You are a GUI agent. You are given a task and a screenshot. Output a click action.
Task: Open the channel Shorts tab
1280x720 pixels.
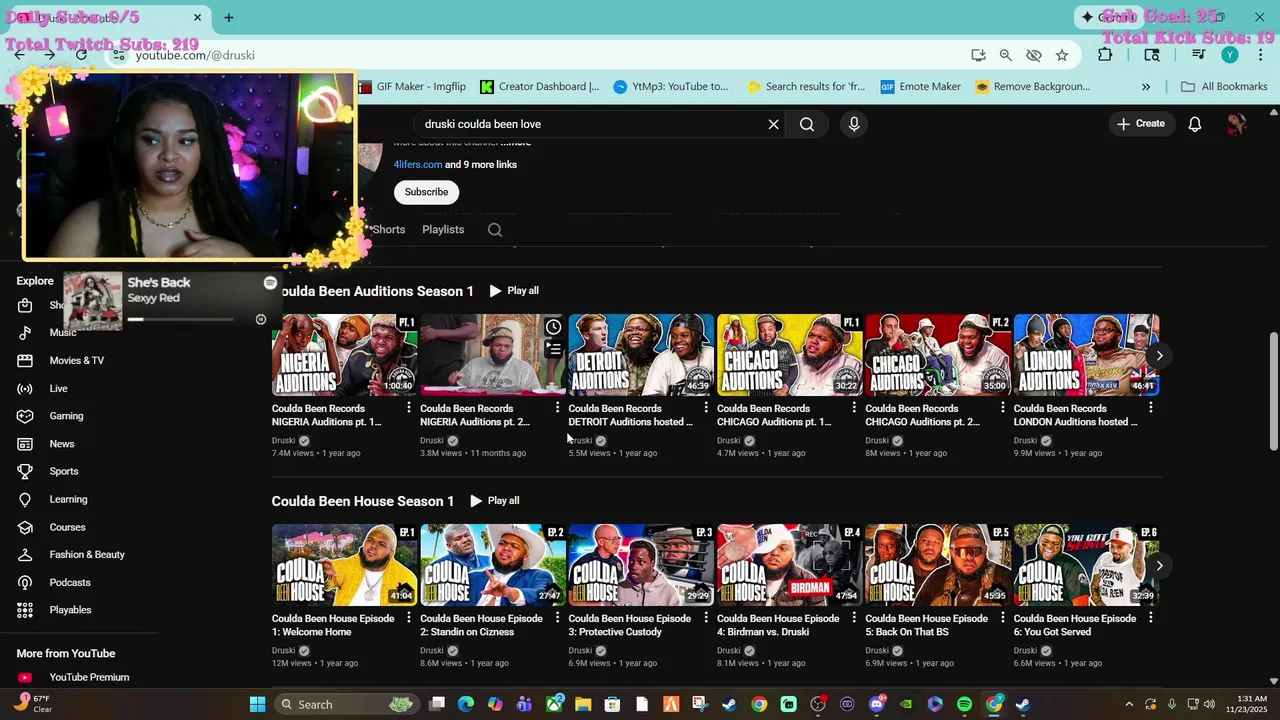click(388, 230)
